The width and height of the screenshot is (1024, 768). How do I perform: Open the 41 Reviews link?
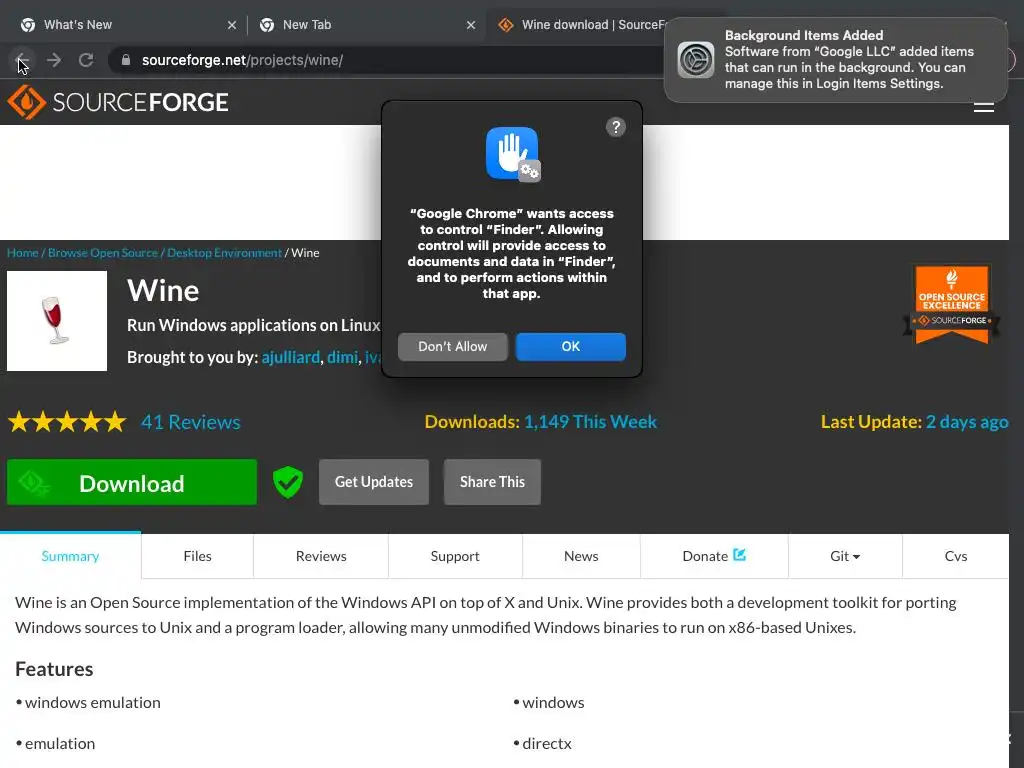tap(191, 422)
